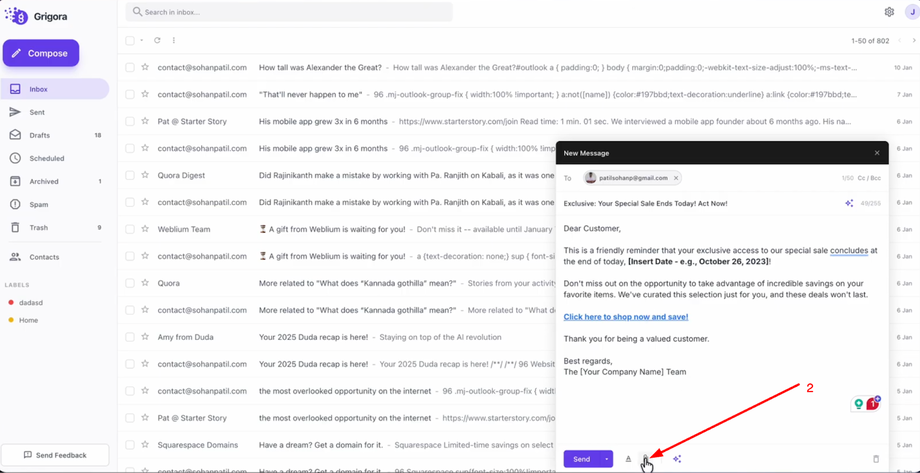The image size is (920, 473).
Task: Refresh the inbox list
Action: pyautogui.click(x=157, y=40)
